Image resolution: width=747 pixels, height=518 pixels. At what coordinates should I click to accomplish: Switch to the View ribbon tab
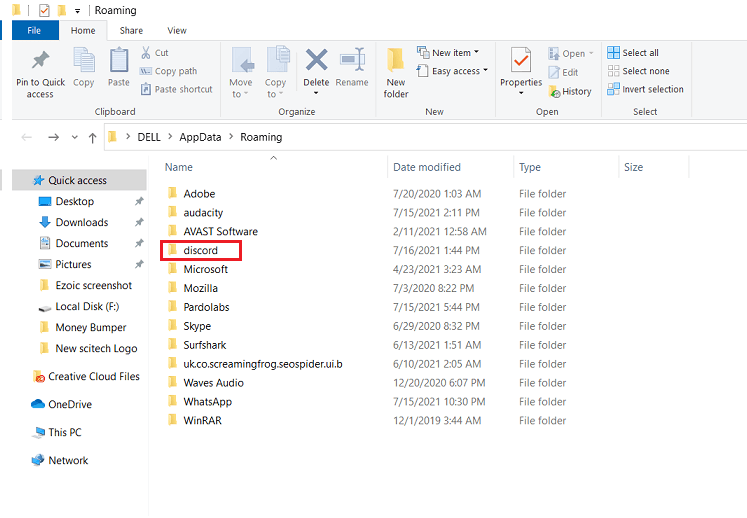point(177,30)
